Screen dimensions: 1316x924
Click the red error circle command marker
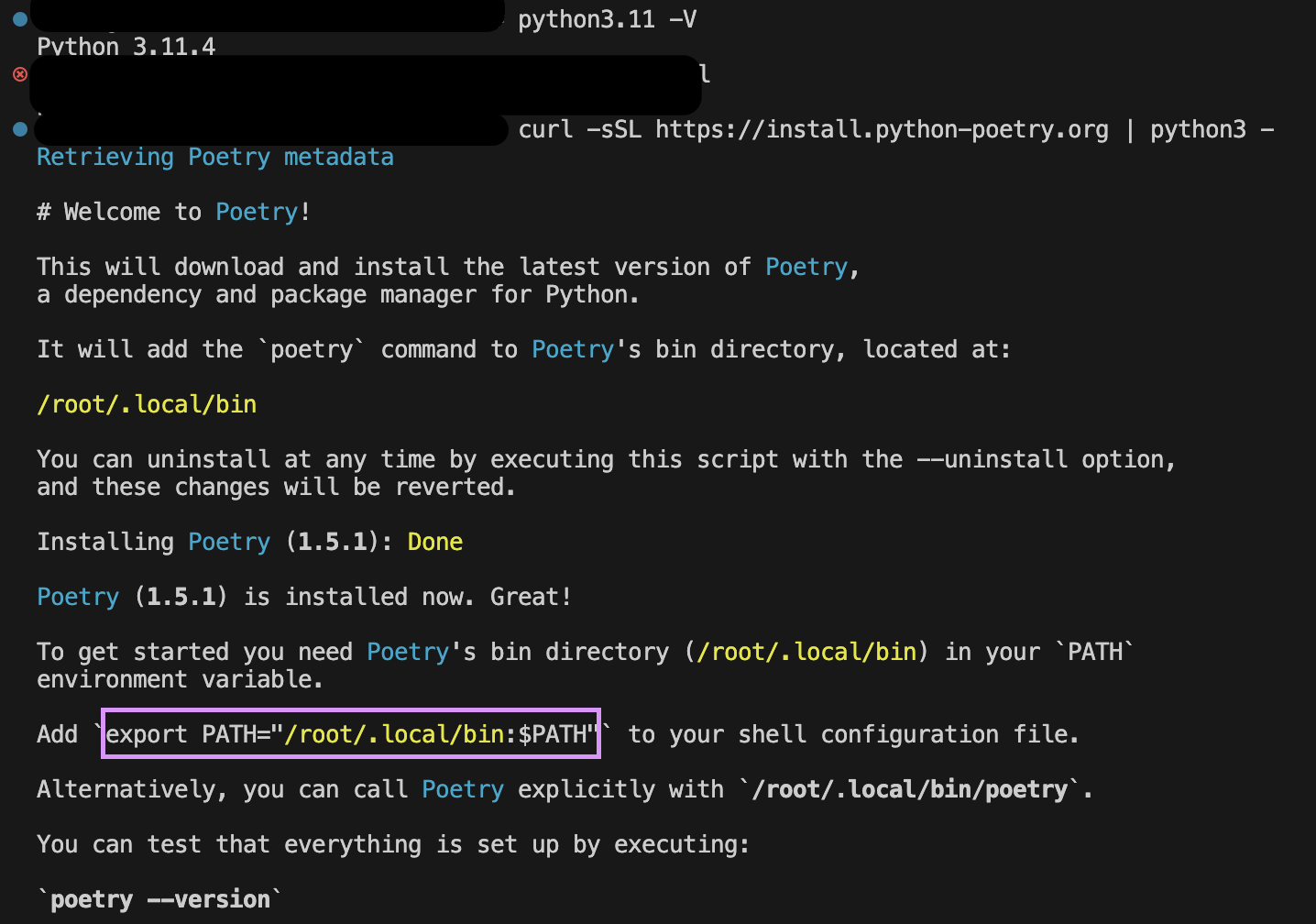click(x=20, y=74)
